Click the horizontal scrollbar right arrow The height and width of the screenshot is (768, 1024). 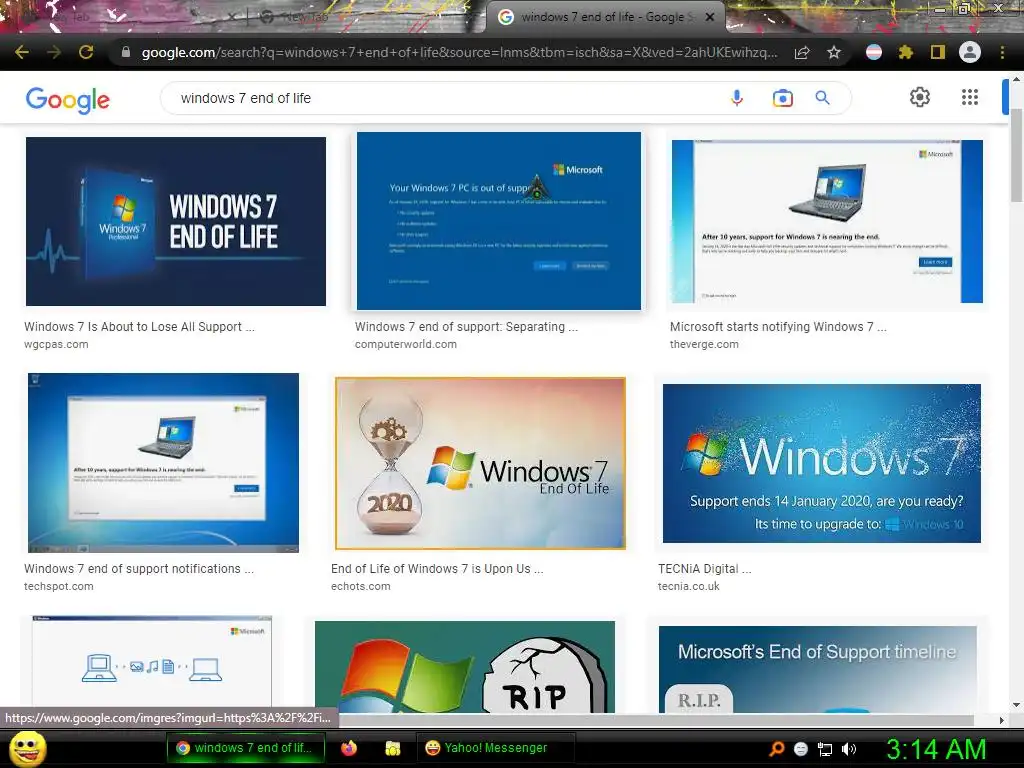[1002, 720]
